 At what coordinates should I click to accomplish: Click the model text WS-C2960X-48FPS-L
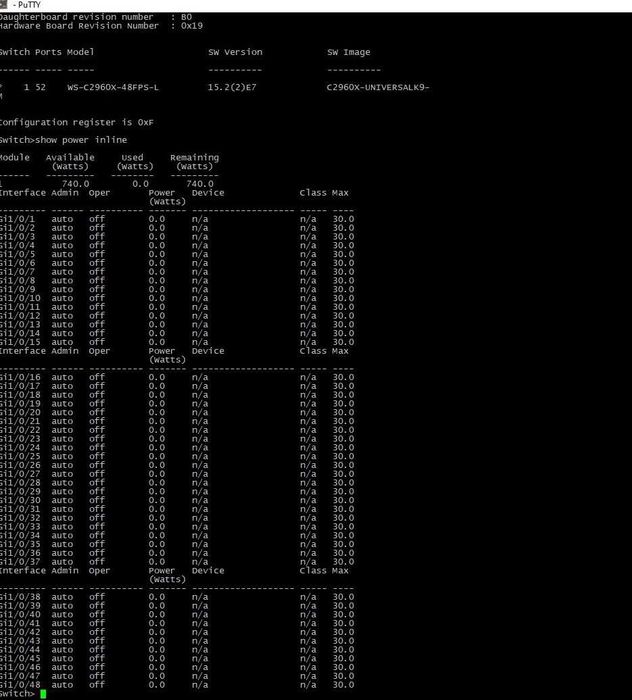click(x=113, y=88)
